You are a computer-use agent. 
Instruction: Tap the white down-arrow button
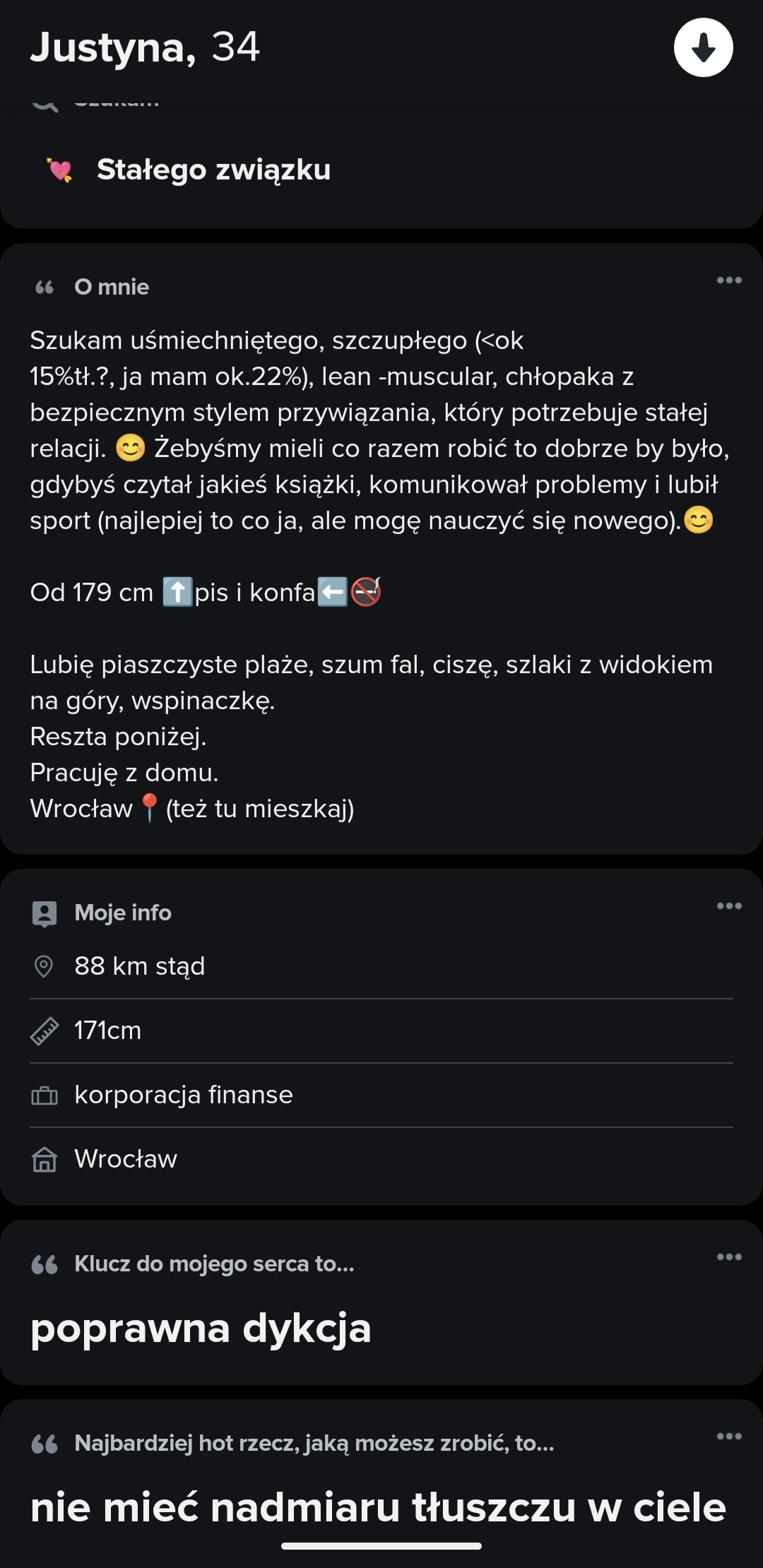(703, 48)
